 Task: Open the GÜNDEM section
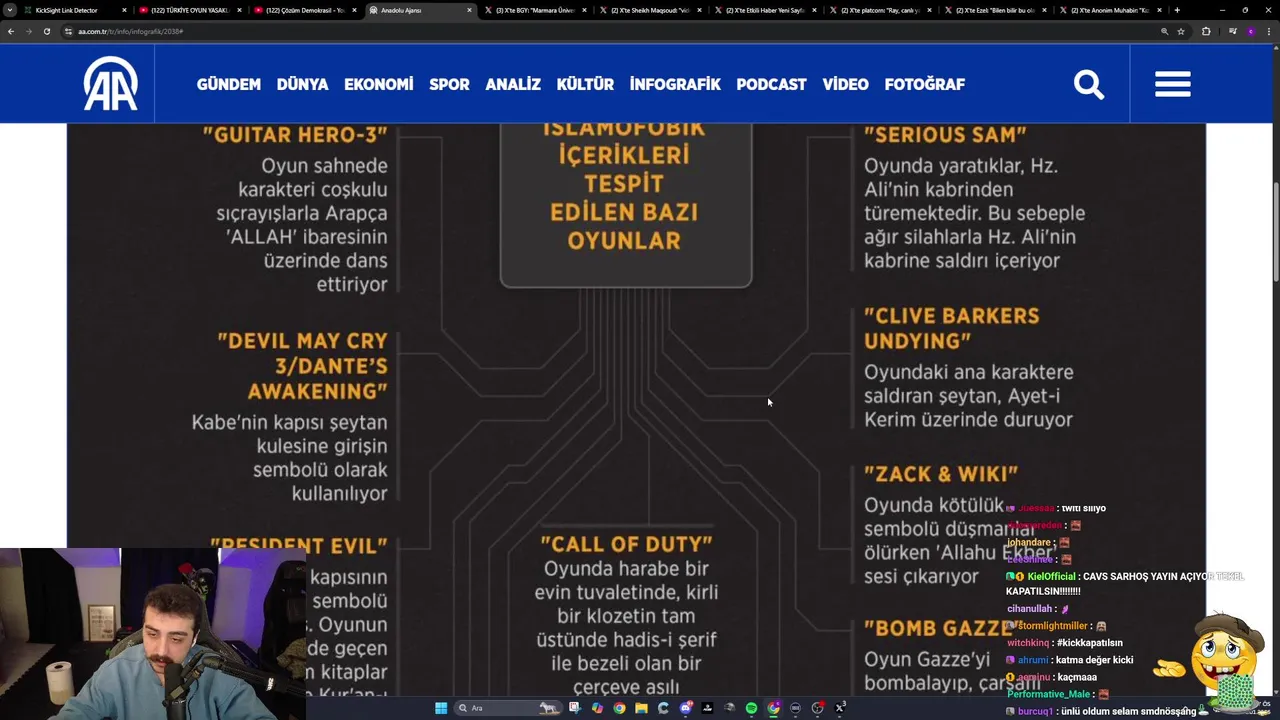click(x=228, y=84)
